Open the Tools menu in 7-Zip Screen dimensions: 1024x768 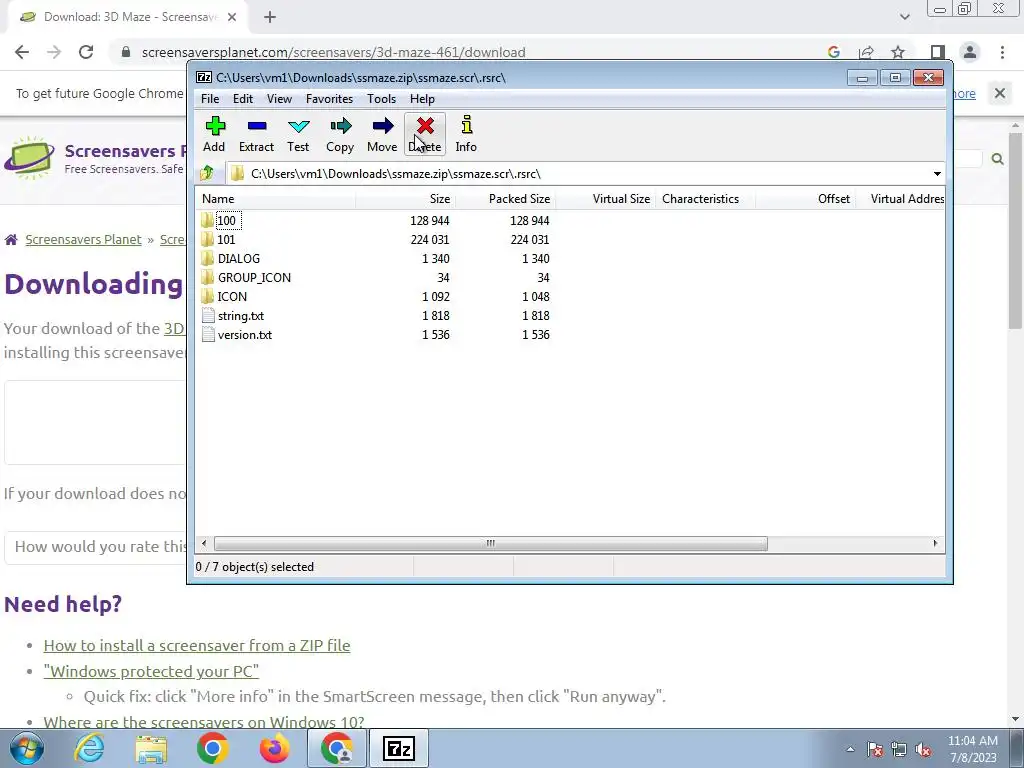381,99
